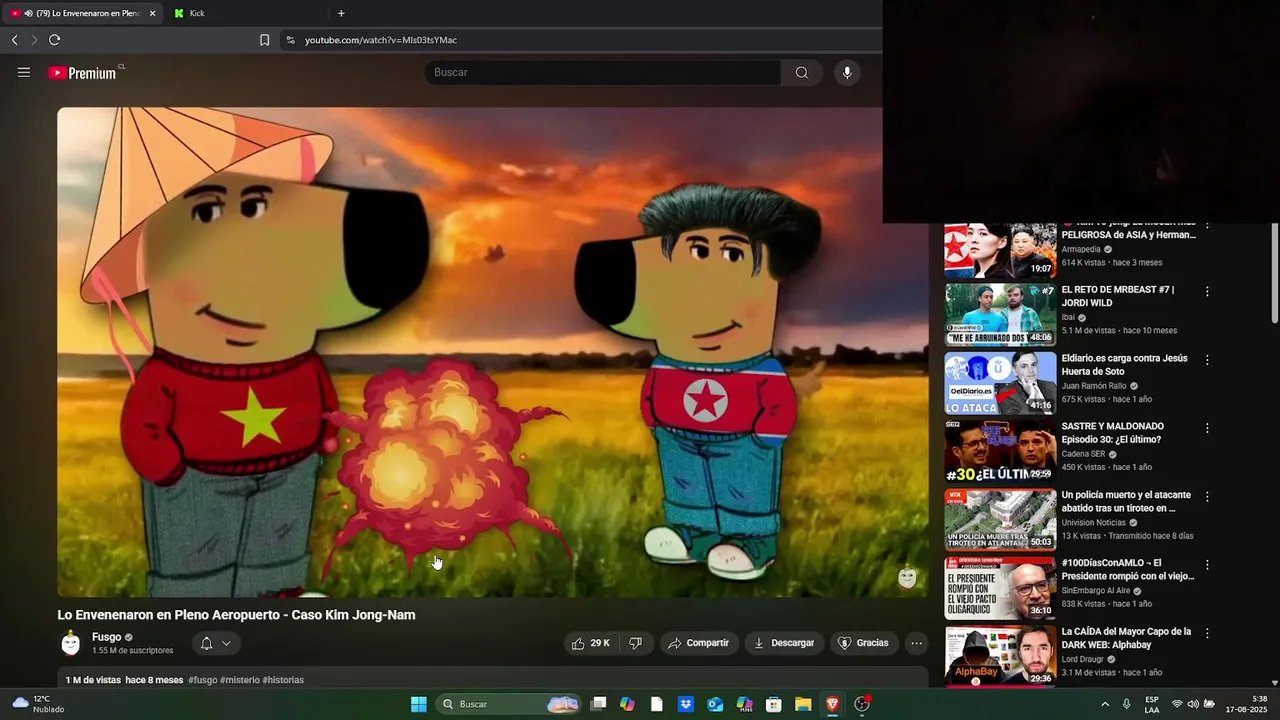Open options menu for Eldiario.es video
The width and height of the screenshot is (1280, 720).
[1207, 359]
